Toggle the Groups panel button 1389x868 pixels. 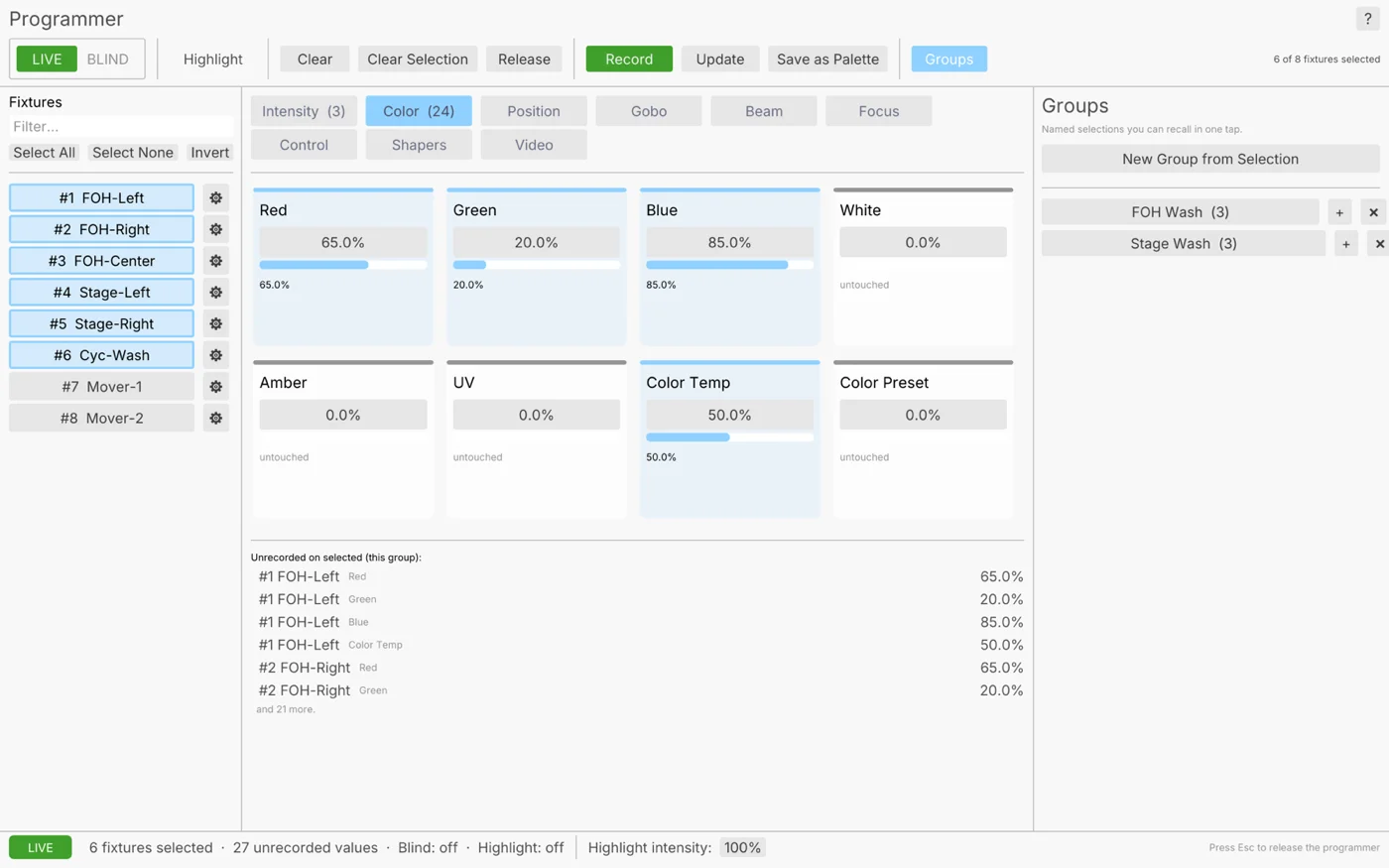pos(948,60)
